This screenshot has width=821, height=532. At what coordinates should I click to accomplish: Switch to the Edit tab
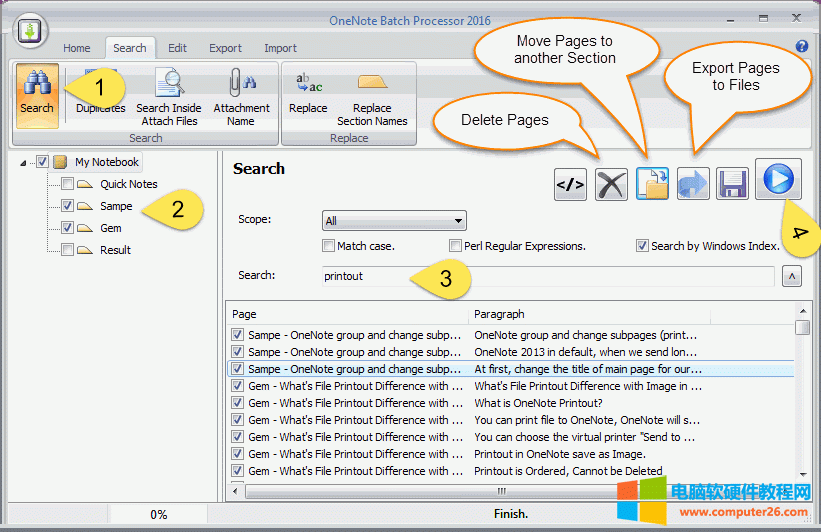point(177,48)
